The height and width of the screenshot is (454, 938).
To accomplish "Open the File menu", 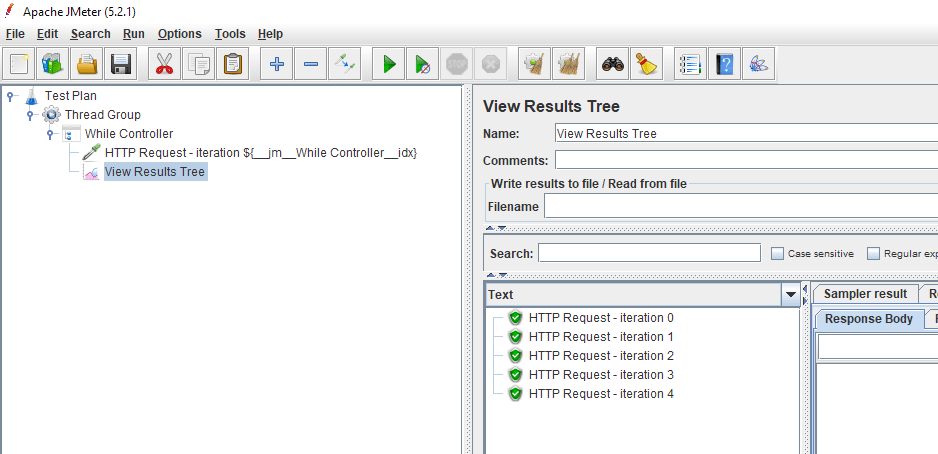I will click(15, 34).
